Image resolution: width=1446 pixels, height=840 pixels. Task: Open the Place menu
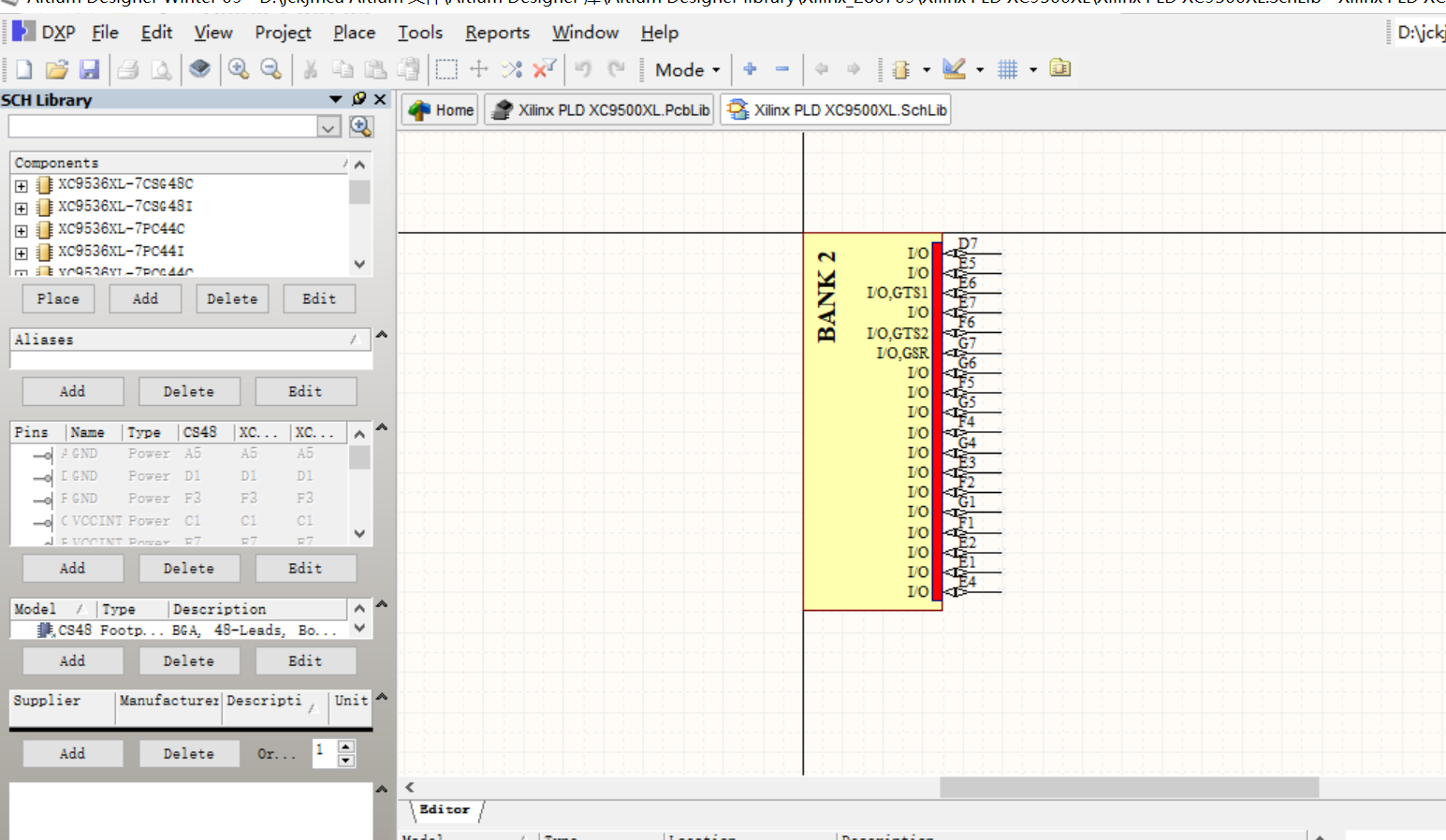tap(354, 33)
